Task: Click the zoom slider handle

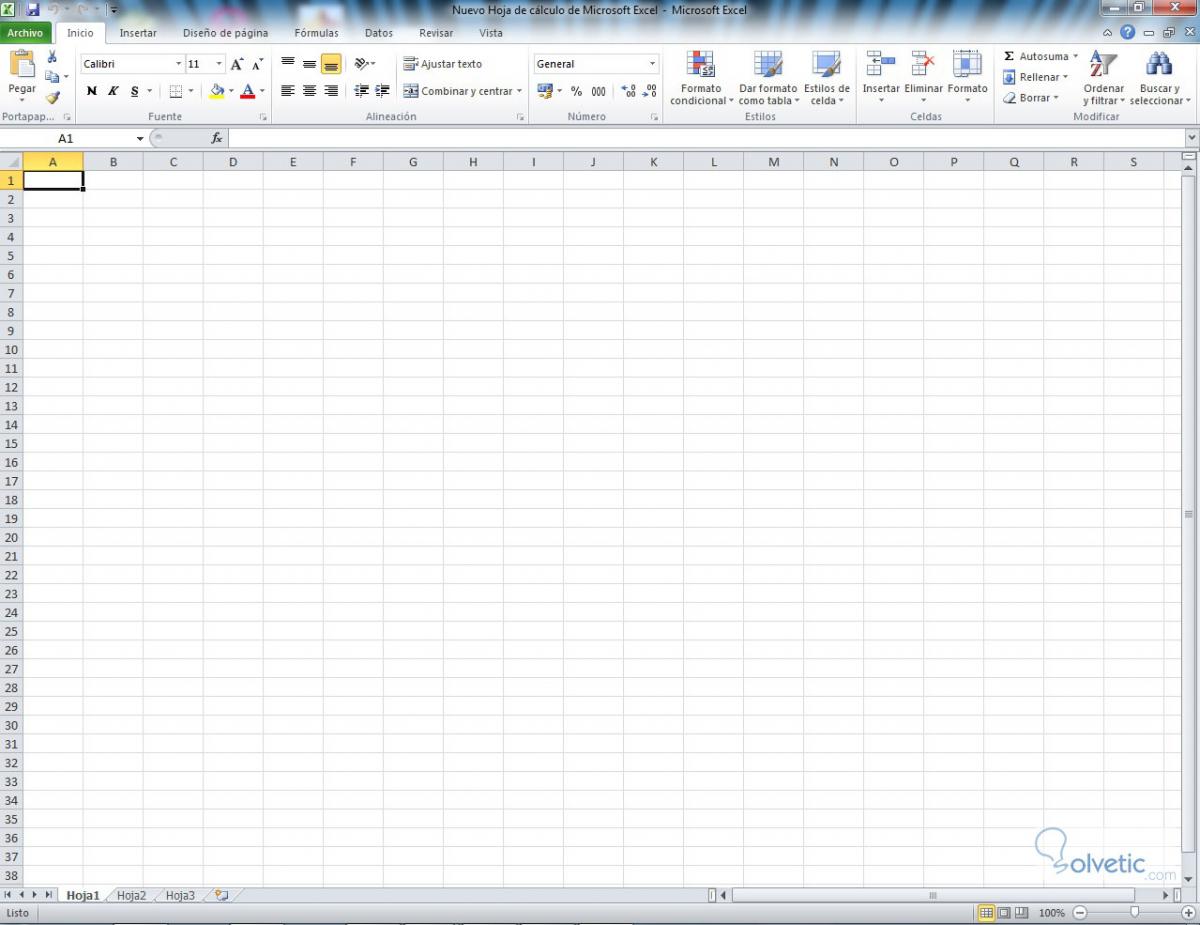Action: pos(1134,912)
